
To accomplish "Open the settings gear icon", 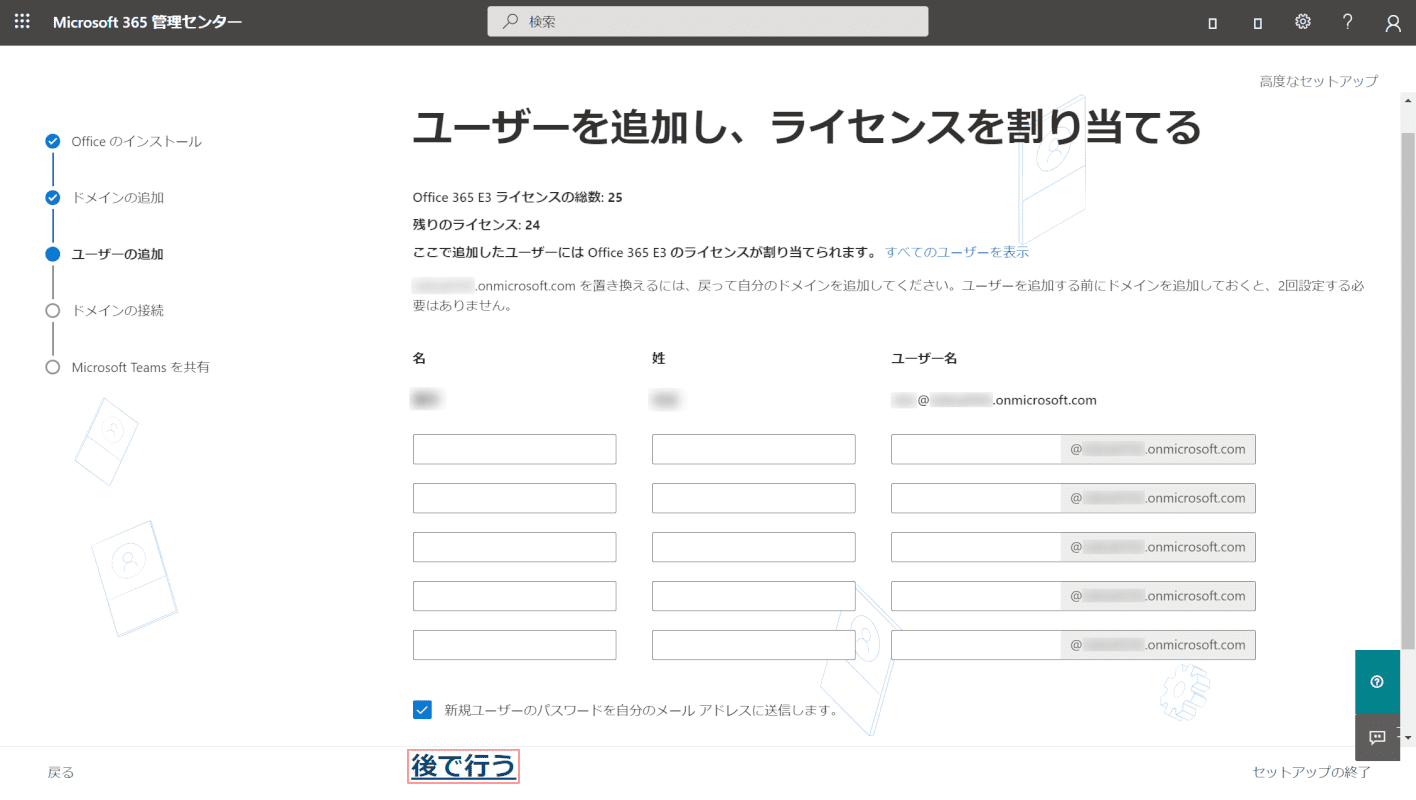I will pyautogui.click(x=1303, y=21).
